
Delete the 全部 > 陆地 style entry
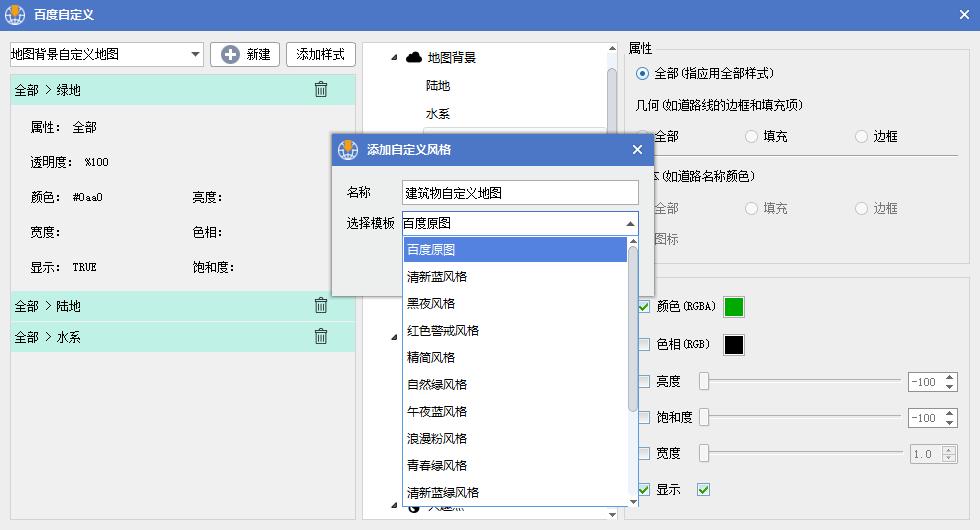321,305
